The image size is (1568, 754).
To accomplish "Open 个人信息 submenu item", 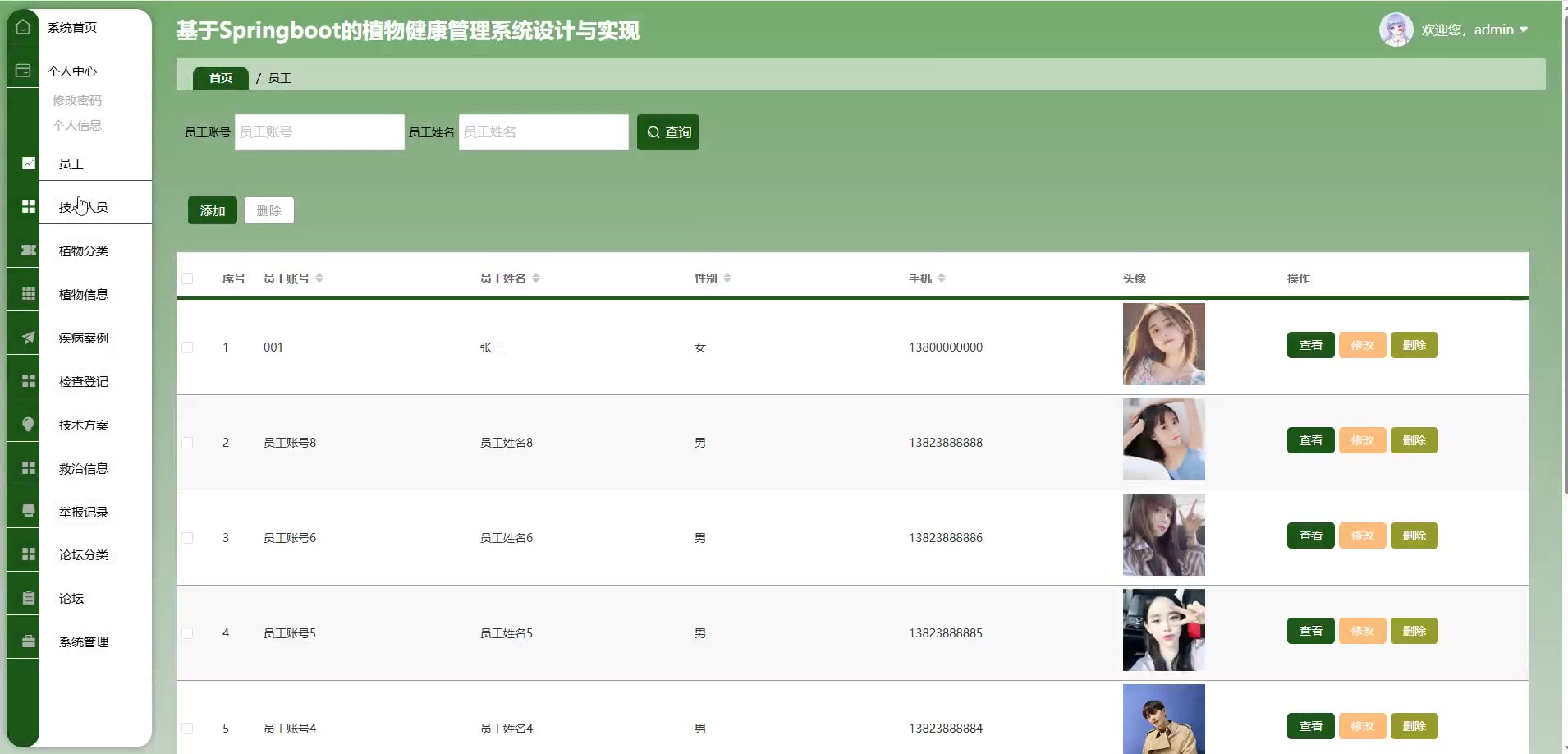I will (77, 125).
